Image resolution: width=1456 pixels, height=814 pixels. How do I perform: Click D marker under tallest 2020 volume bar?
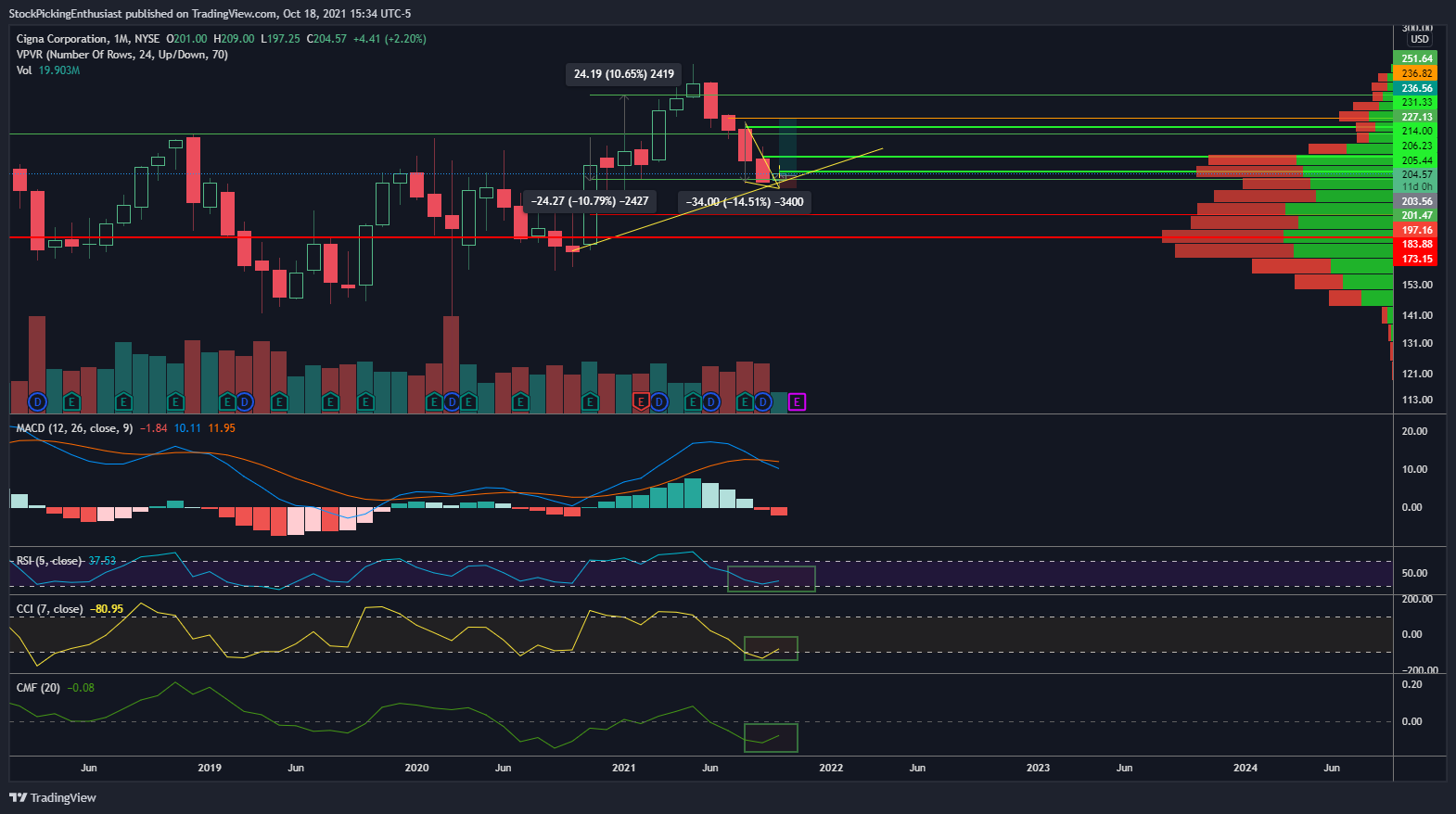point(452,401)
